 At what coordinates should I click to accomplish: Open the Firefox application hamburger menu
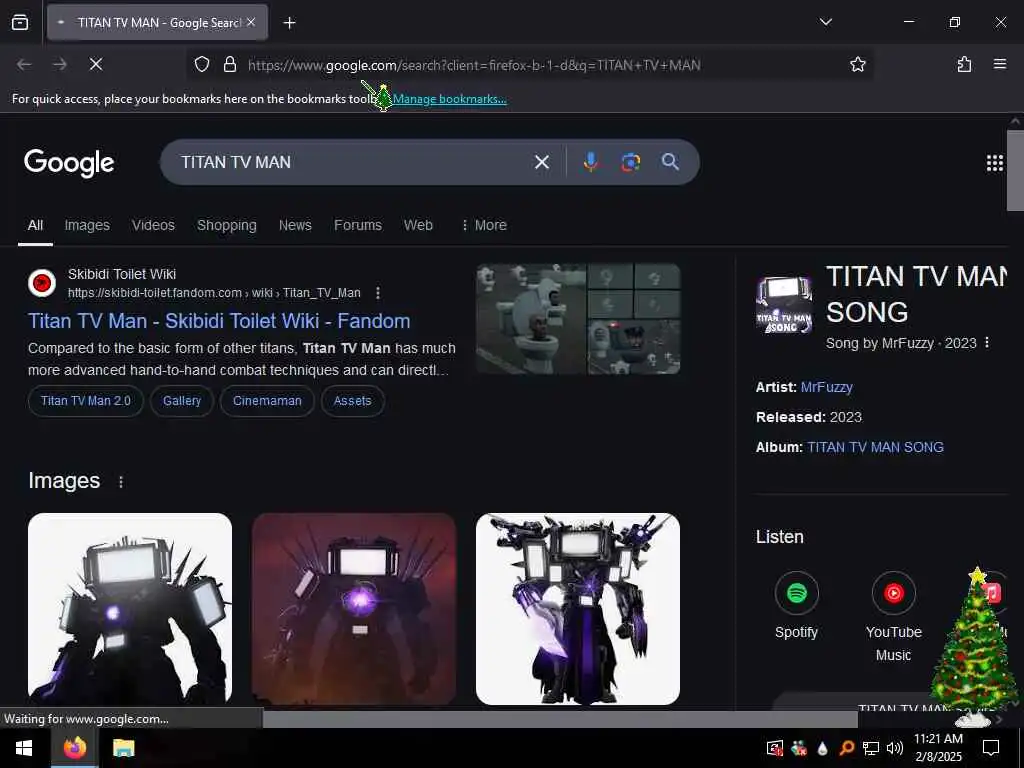[x=999, y=64]
